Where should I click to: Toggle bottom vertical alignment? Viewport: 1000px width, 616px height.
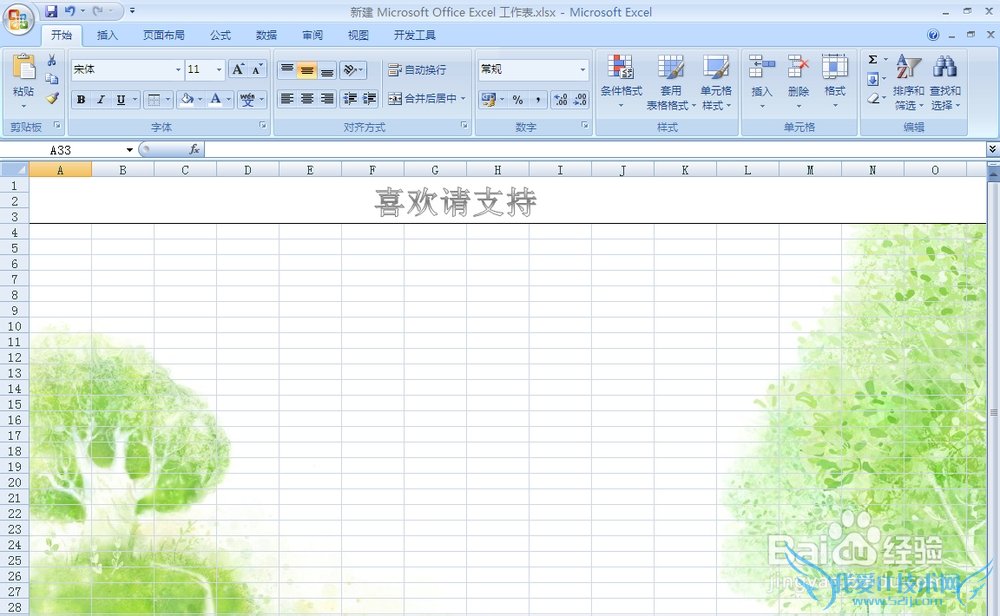pos(327,70)
